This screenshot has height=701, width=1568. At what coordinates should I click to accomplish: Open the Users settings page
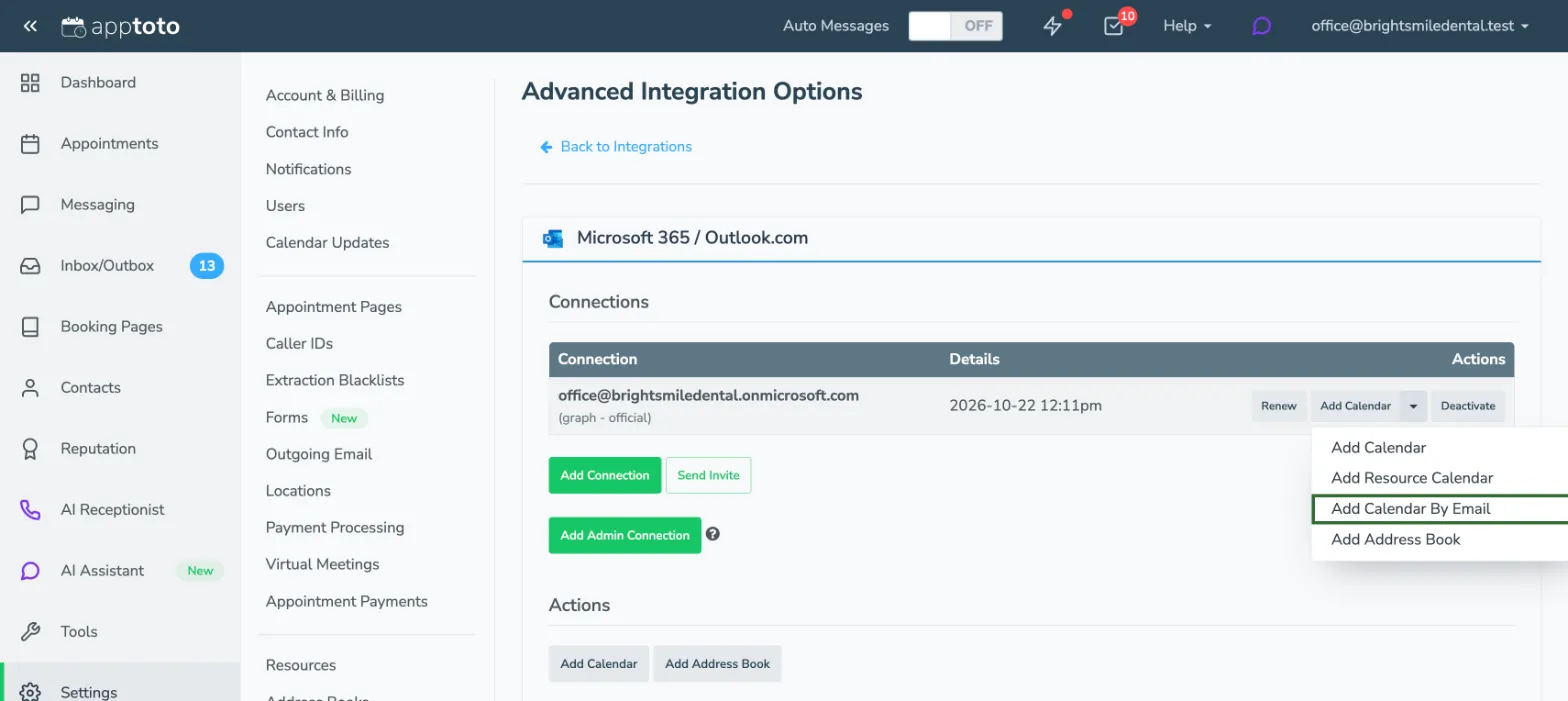pyautogui.click(x=285, y=205)
